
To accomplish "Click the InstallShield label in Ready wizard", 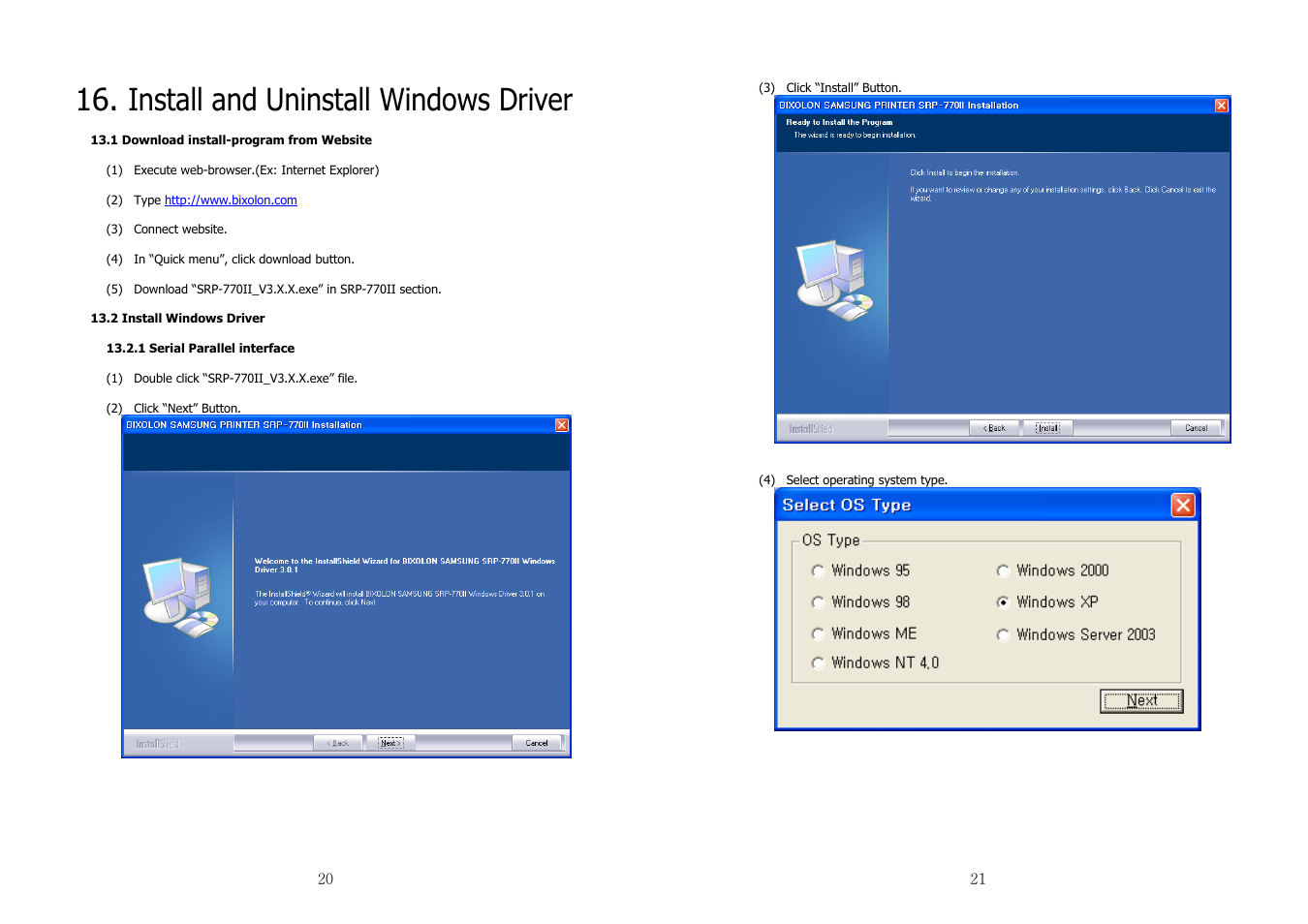I will point(811,429).
